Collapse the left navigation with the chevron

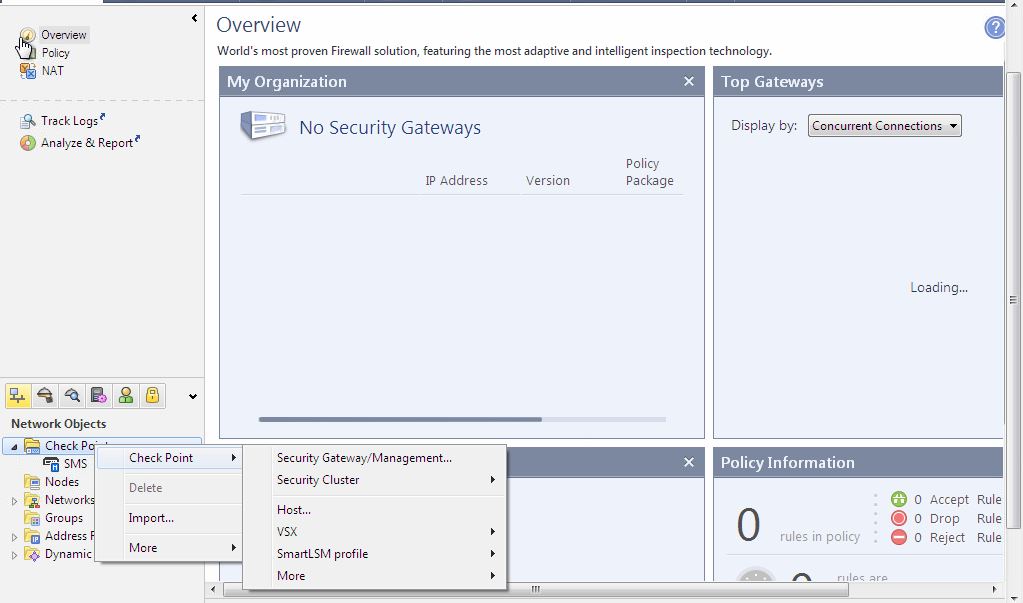point(194,16)
